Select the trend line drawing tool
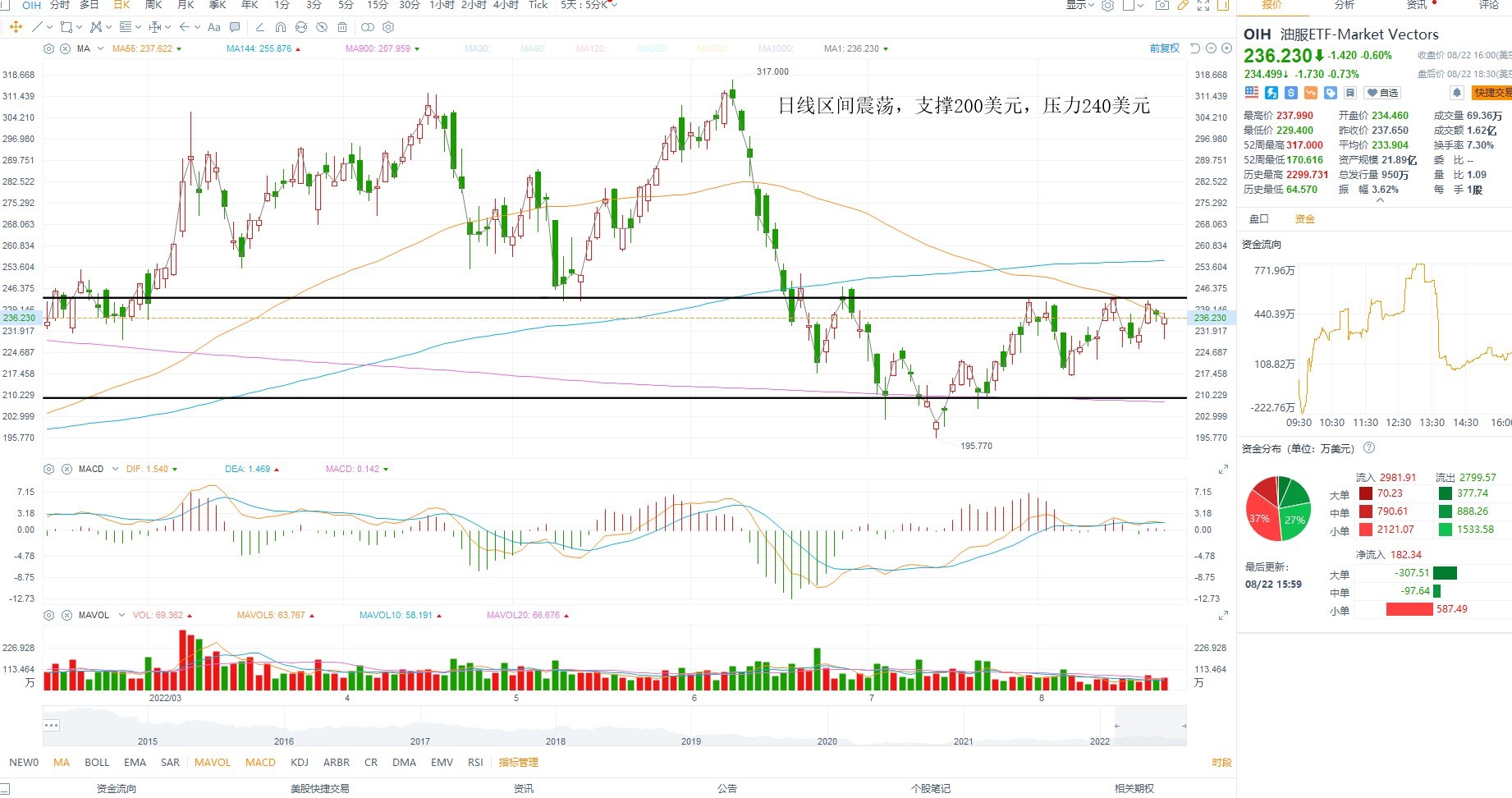The width and height of the screenshot is (1512, 798). coord(37,27)
